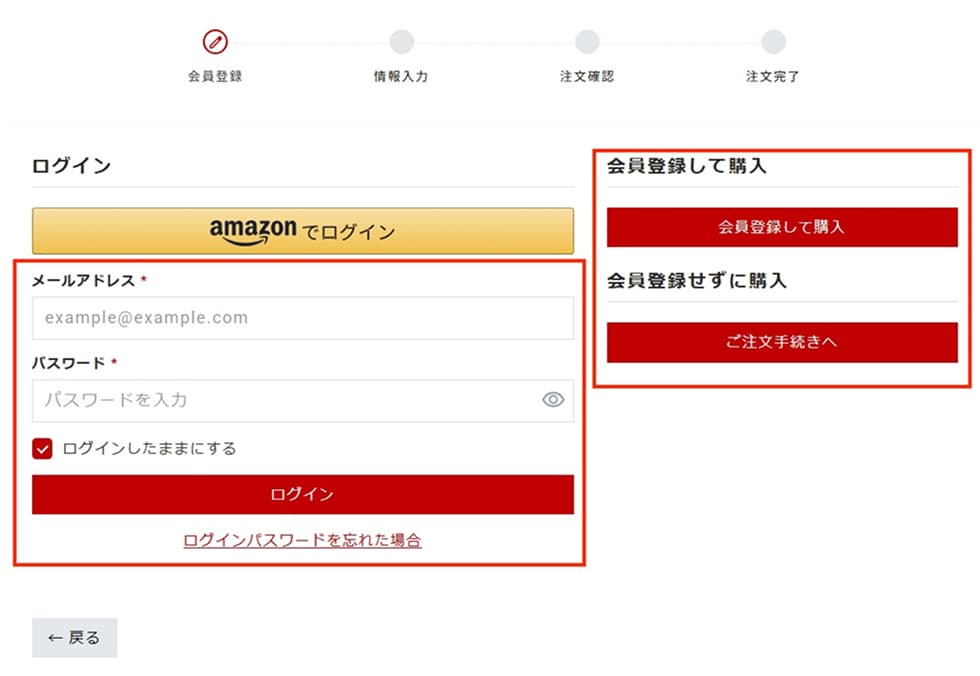
Task: Click the ログイン section heading
Action: [x=71, y=166]
